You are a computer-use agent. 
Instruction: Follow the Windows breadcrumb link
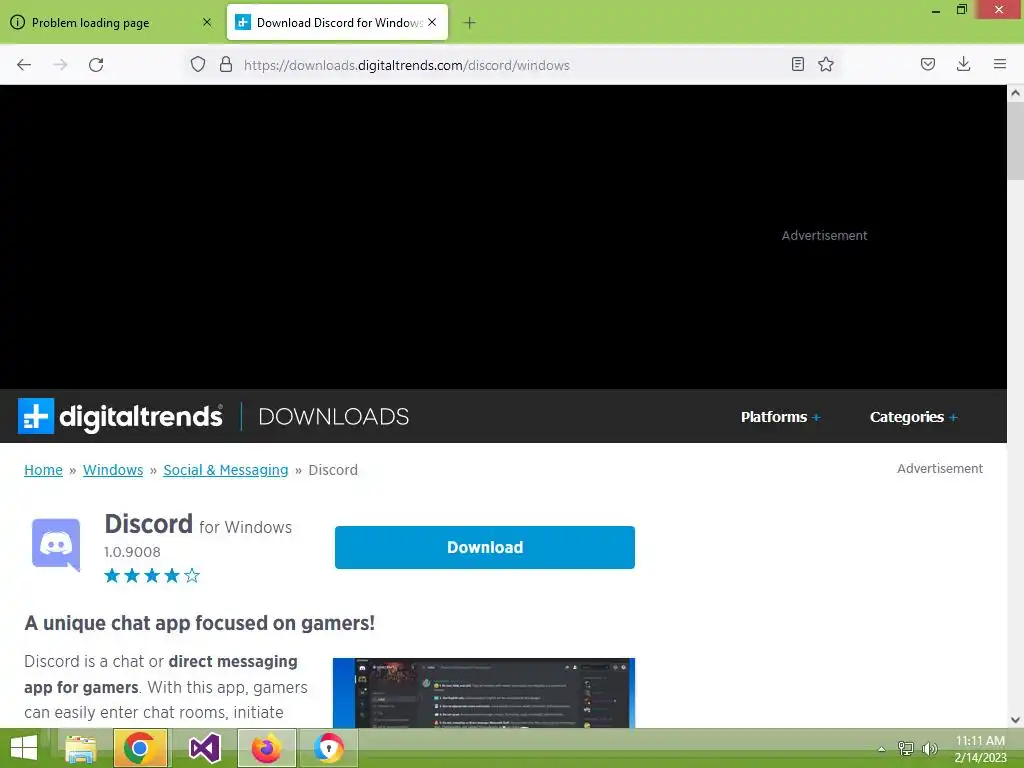(113, 470)
